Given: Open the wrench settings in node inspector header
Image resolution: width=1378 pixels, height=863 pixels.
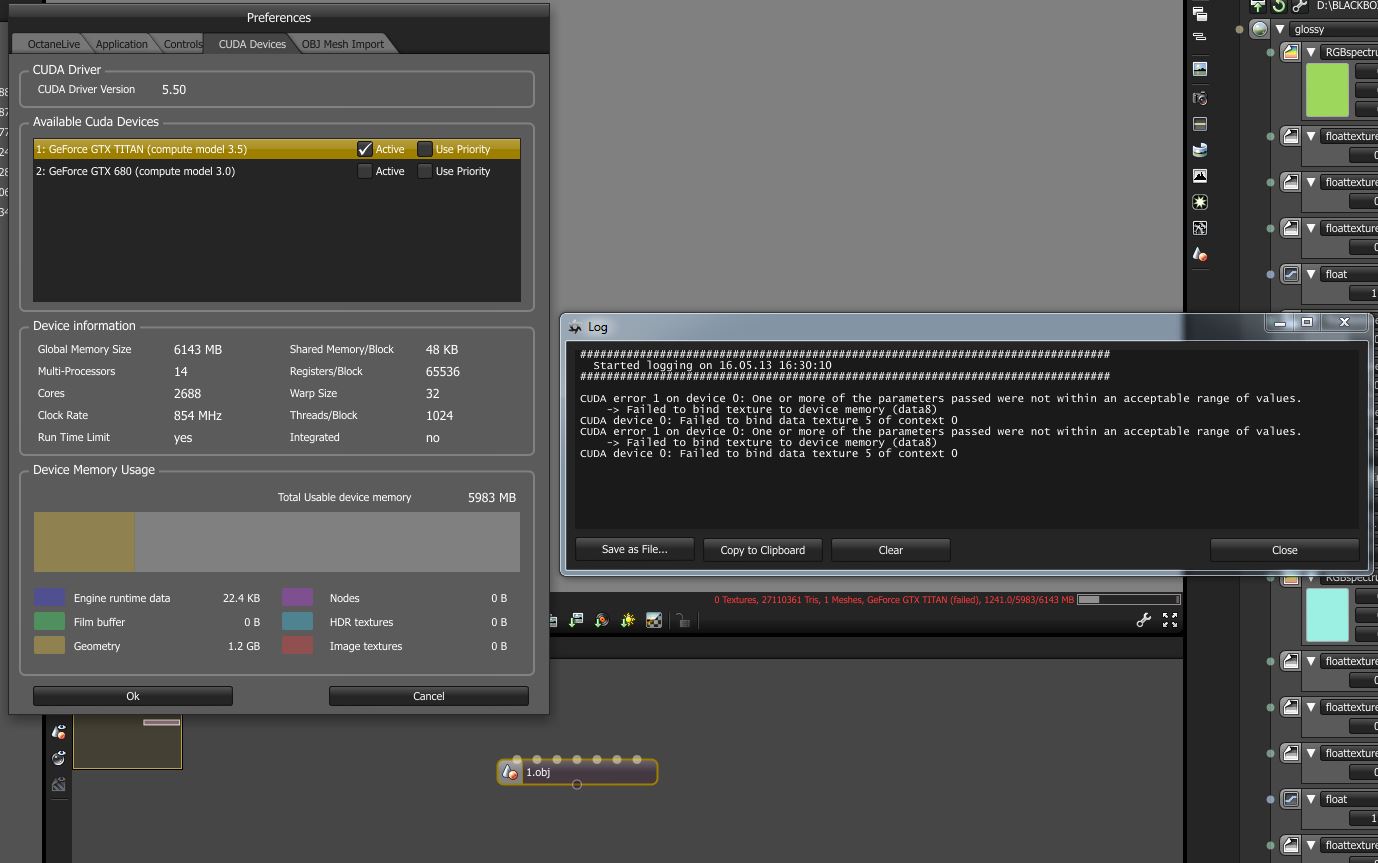Looking at the screenshot, I should tap(1300, 6).
